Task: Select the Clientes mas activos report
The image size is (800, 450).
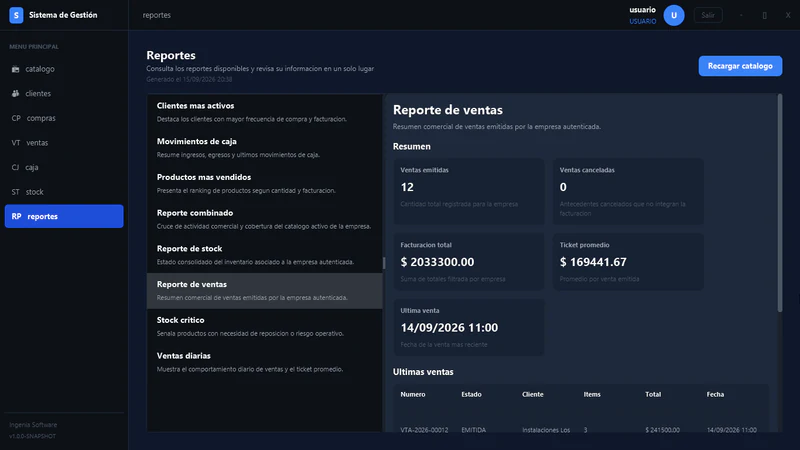Action: (264, 112)
